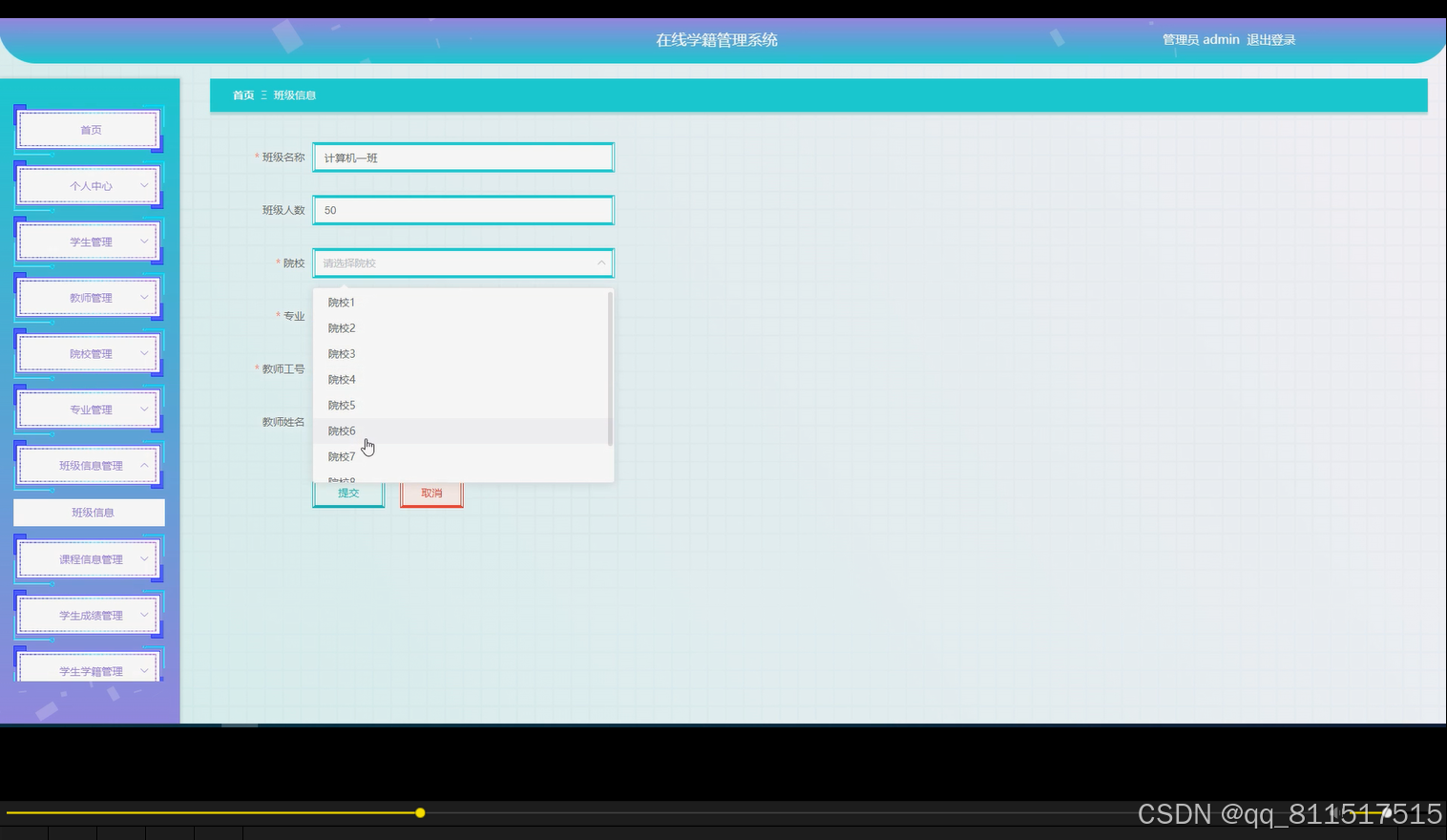Click the 取消 cancel button

(x=431, y=493)
